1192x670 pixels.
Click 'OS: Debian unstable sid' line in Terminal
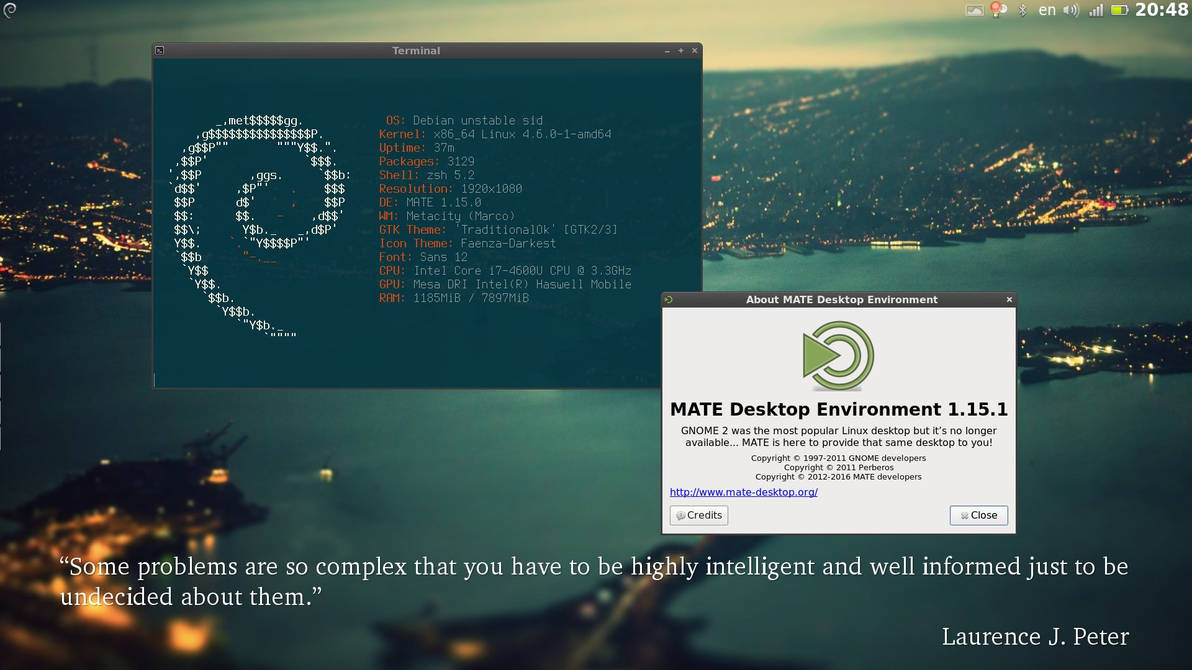(464, 120)
